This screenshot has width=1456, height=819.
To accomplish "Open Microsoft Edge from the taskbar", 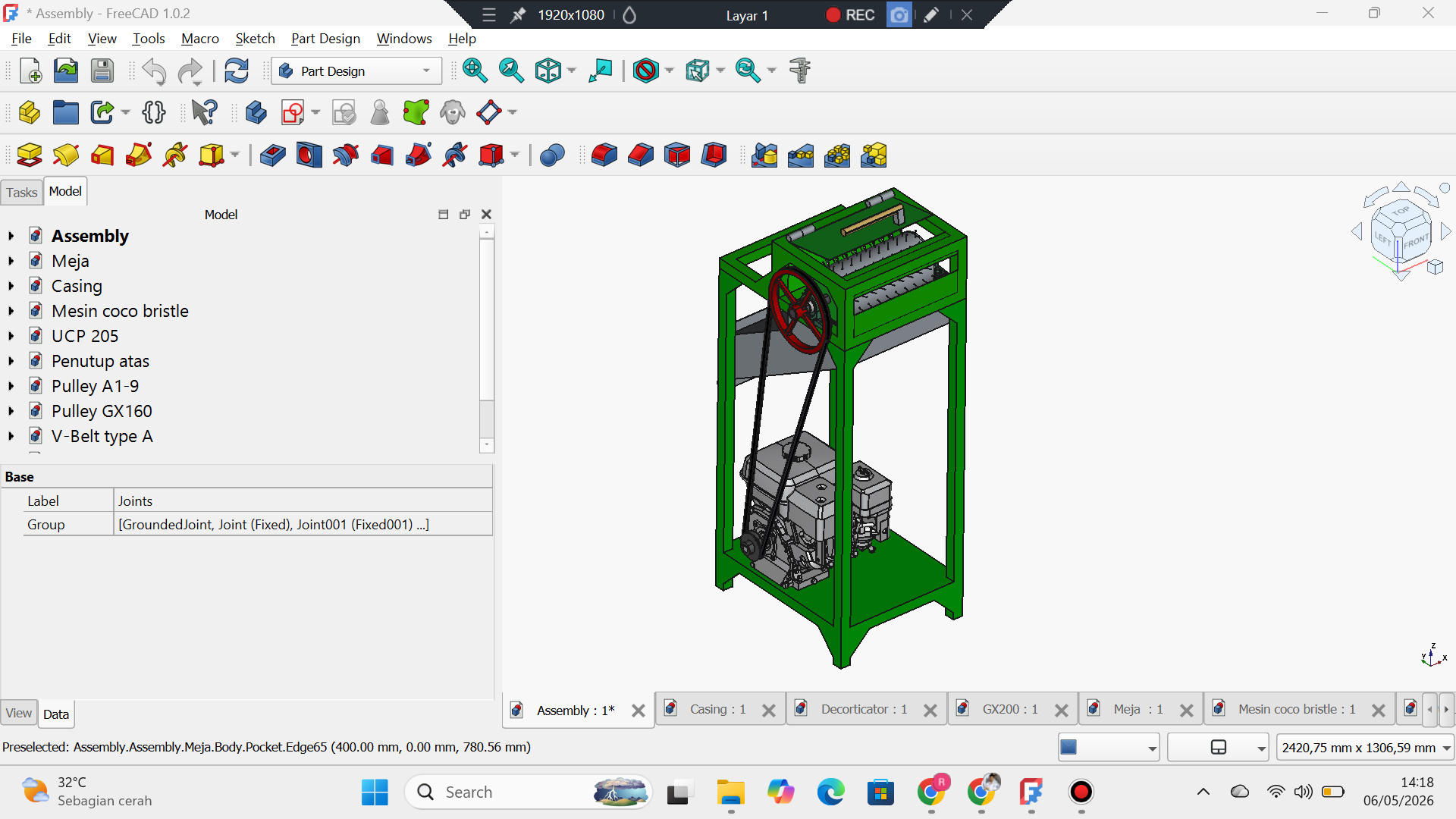I will tap(830, 792).
